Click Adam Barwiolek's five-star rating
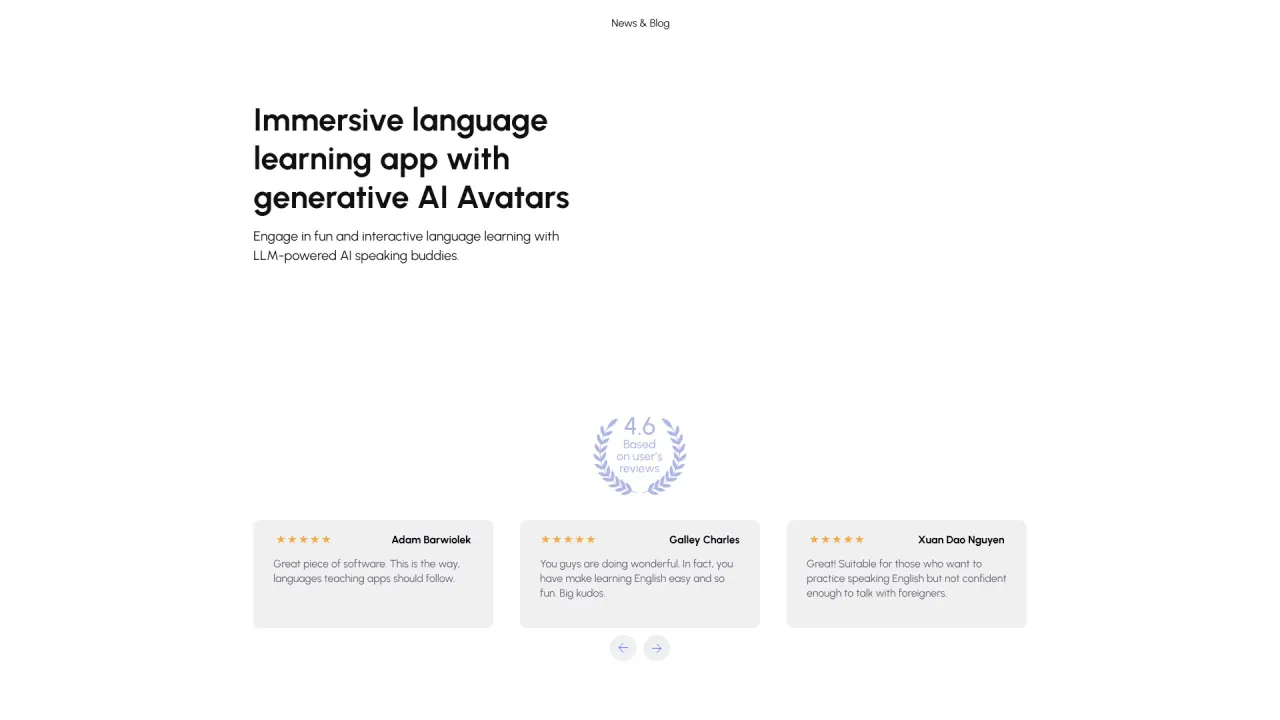The height and width of the screenshot is (720, 1280). 303,540
